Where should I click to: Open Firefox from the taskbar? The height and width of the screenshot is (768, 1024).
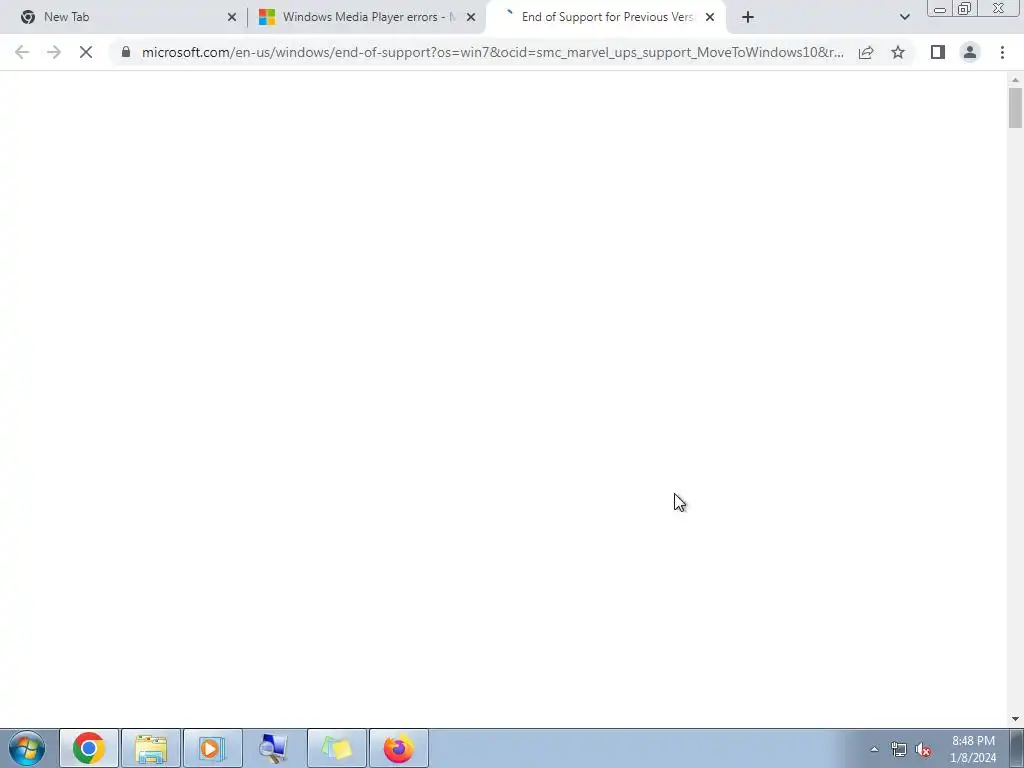click(399, 748)
